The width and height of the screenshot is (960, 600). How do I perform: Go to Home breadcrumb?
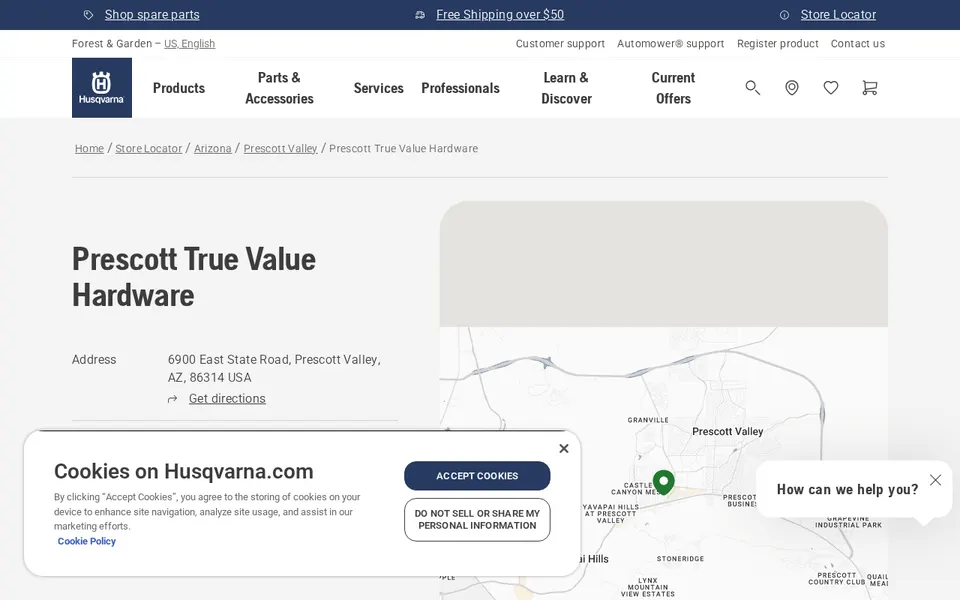pyautogui.click(x=89, y=148)
